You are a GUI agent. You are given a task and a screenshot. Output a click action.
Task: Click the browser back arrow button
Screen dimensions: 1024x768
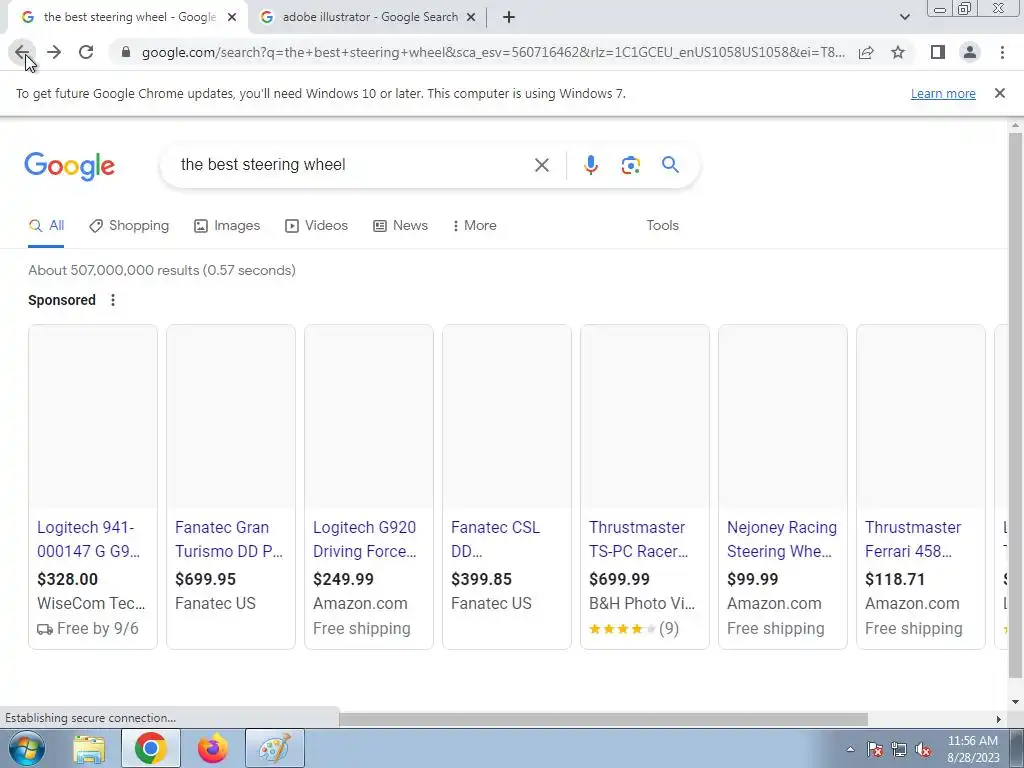(22, 52)
